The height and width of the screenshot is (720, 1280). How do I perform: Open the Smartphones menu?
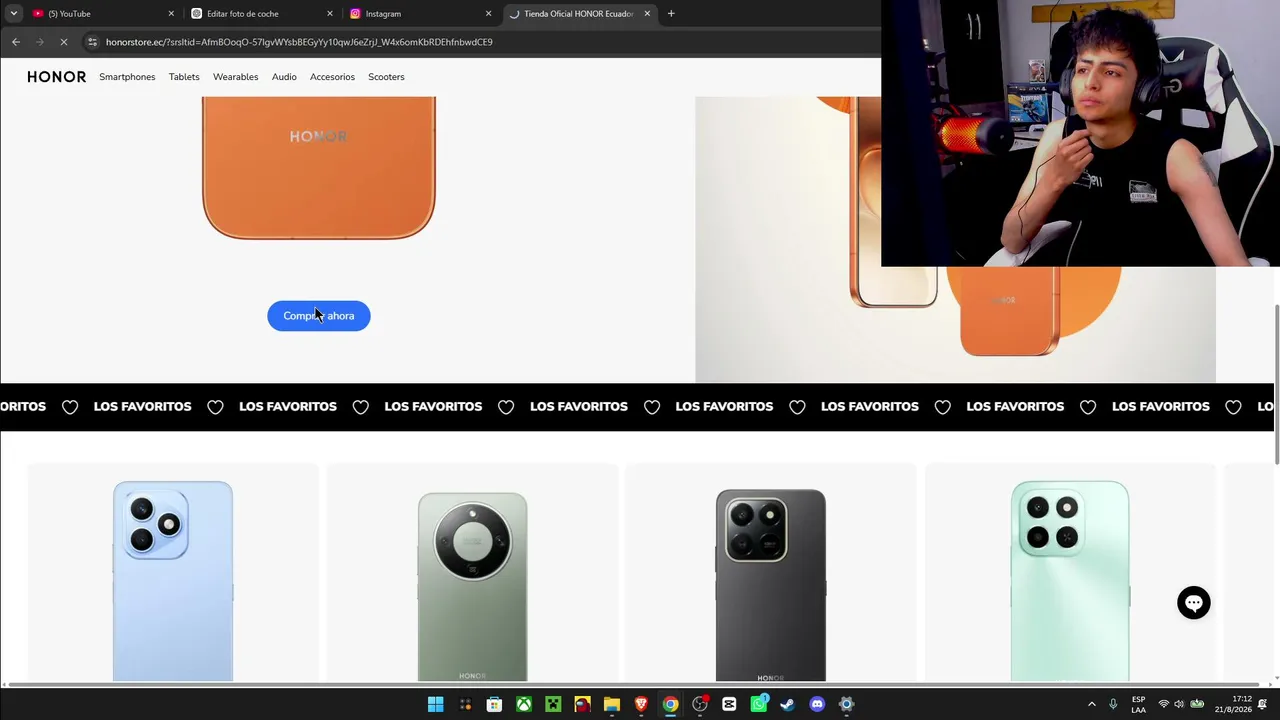[x=127, y=77]
